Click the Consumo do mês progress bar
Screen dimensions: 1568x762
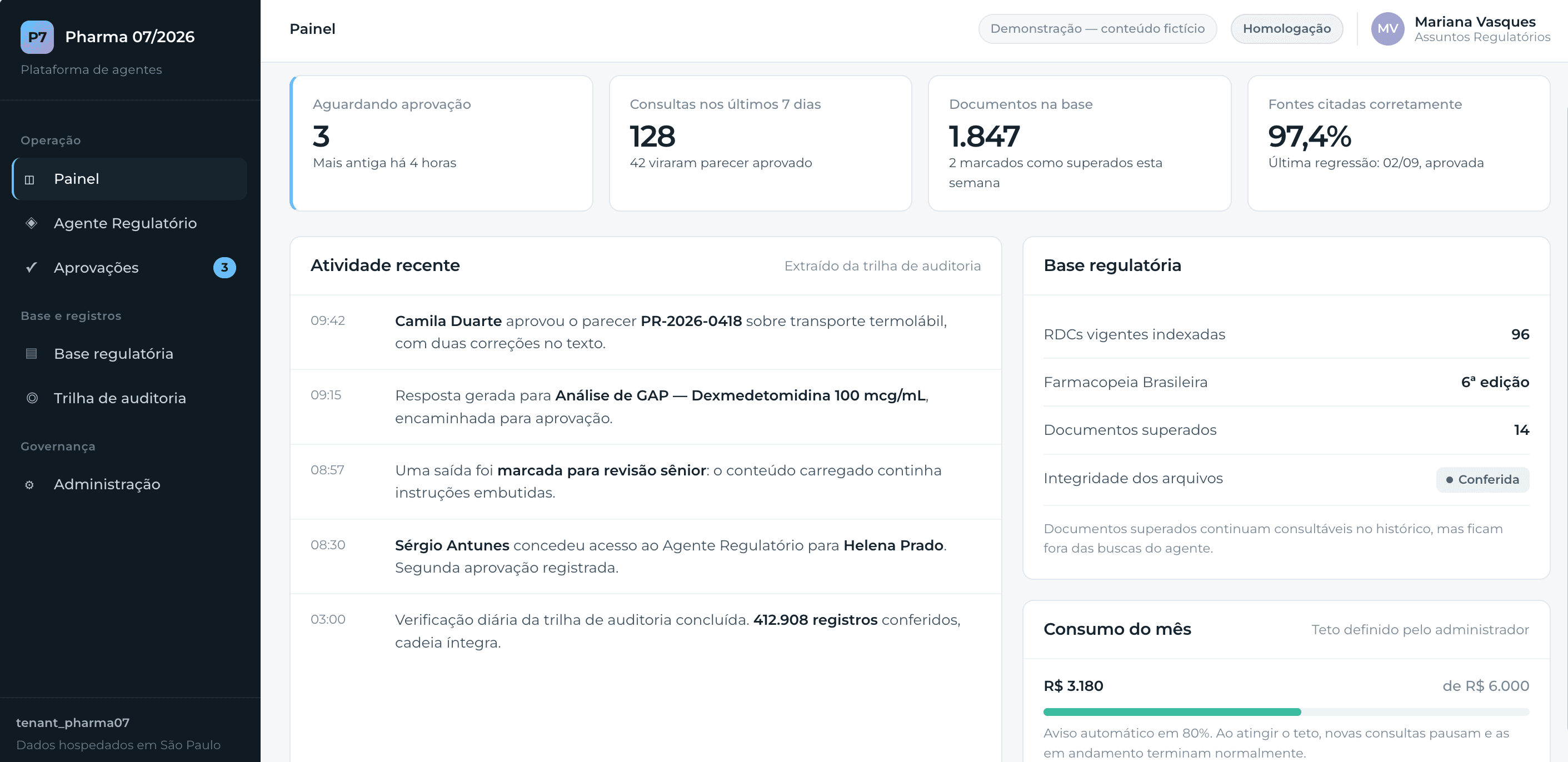(x=1286, y=712)
